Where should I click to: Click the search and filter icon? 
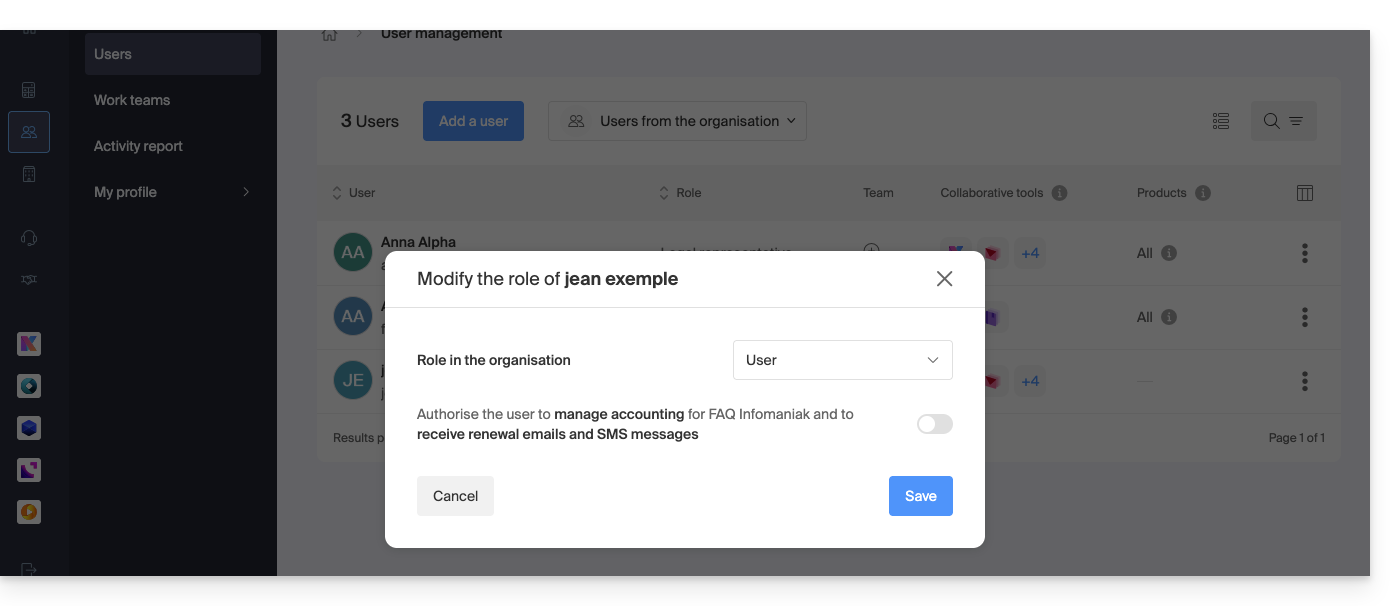pos(1283,121)
